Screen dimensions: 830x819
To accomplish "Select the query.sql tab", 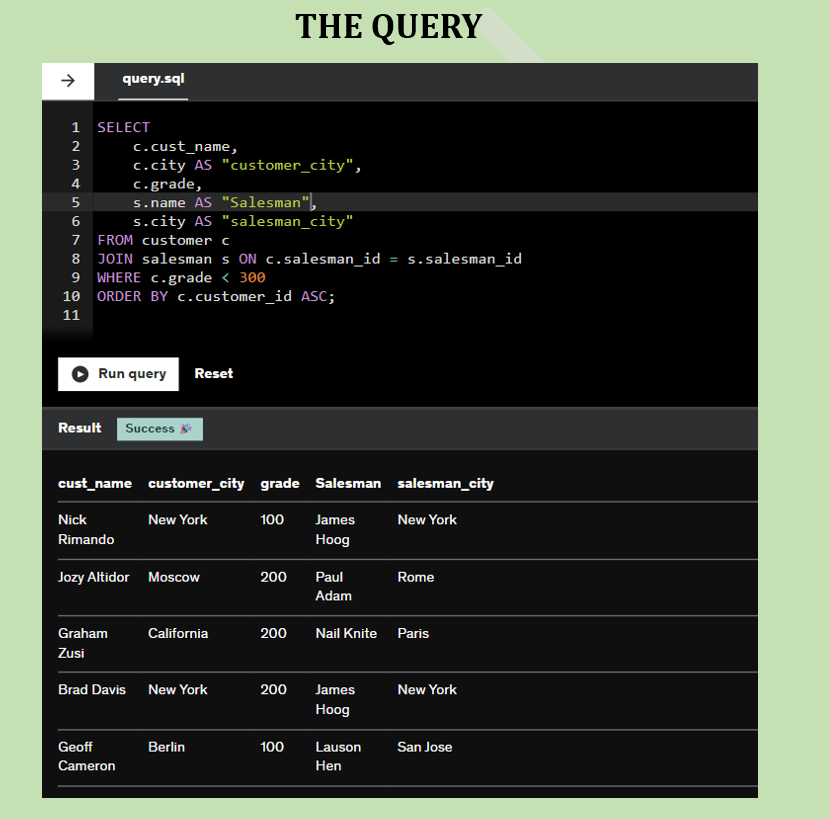I will click(x=153, y=79).
